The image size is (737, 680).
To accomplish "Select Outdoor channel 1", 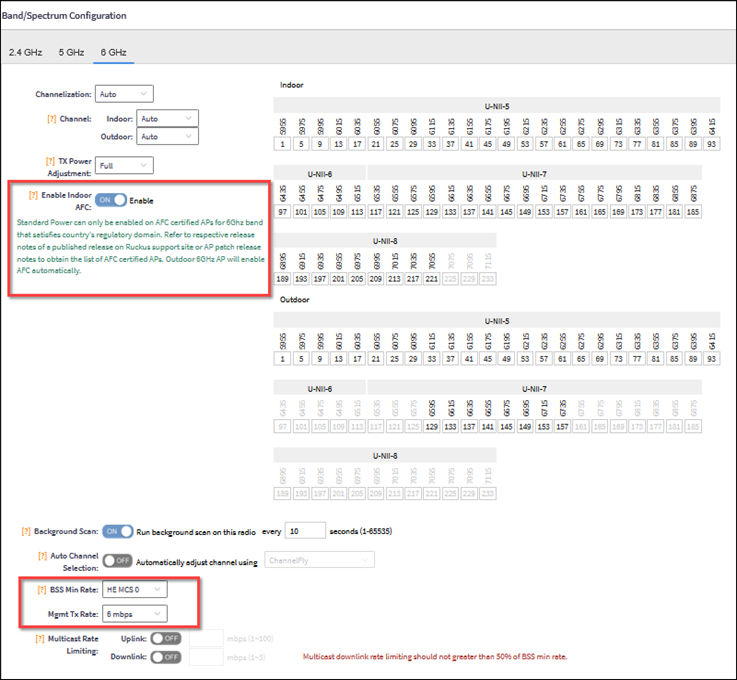I will pos(282,359).
